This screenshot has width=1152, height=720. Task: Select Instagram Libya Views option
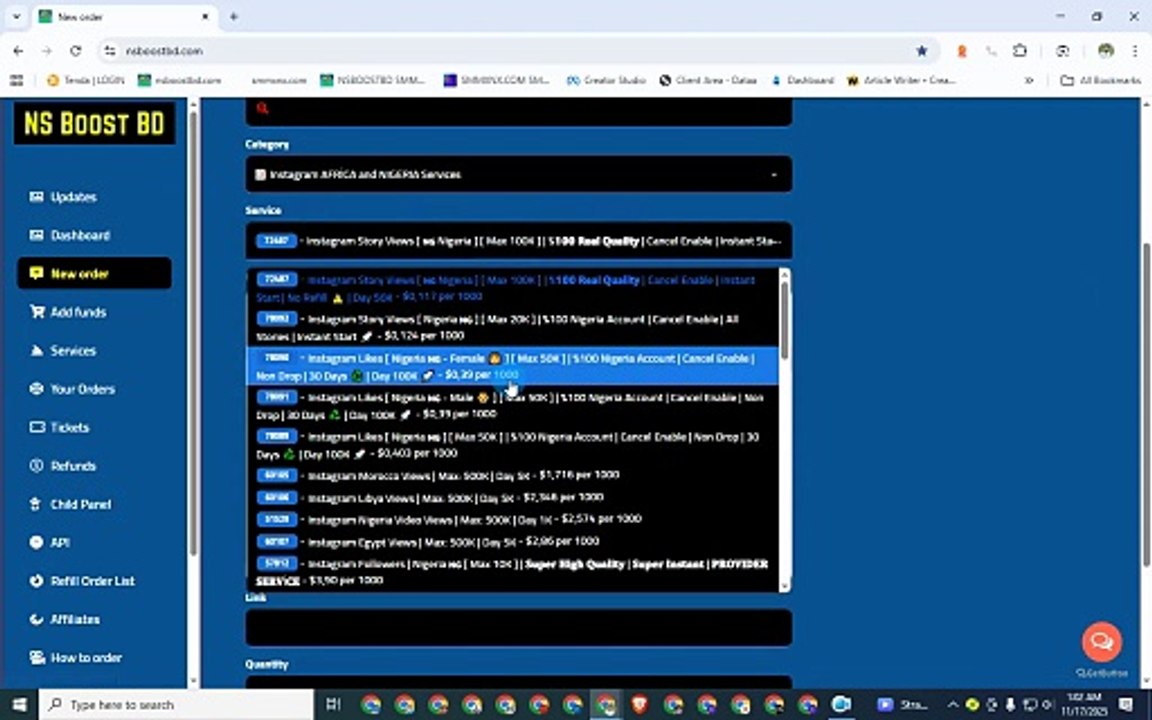pos(513,497)
